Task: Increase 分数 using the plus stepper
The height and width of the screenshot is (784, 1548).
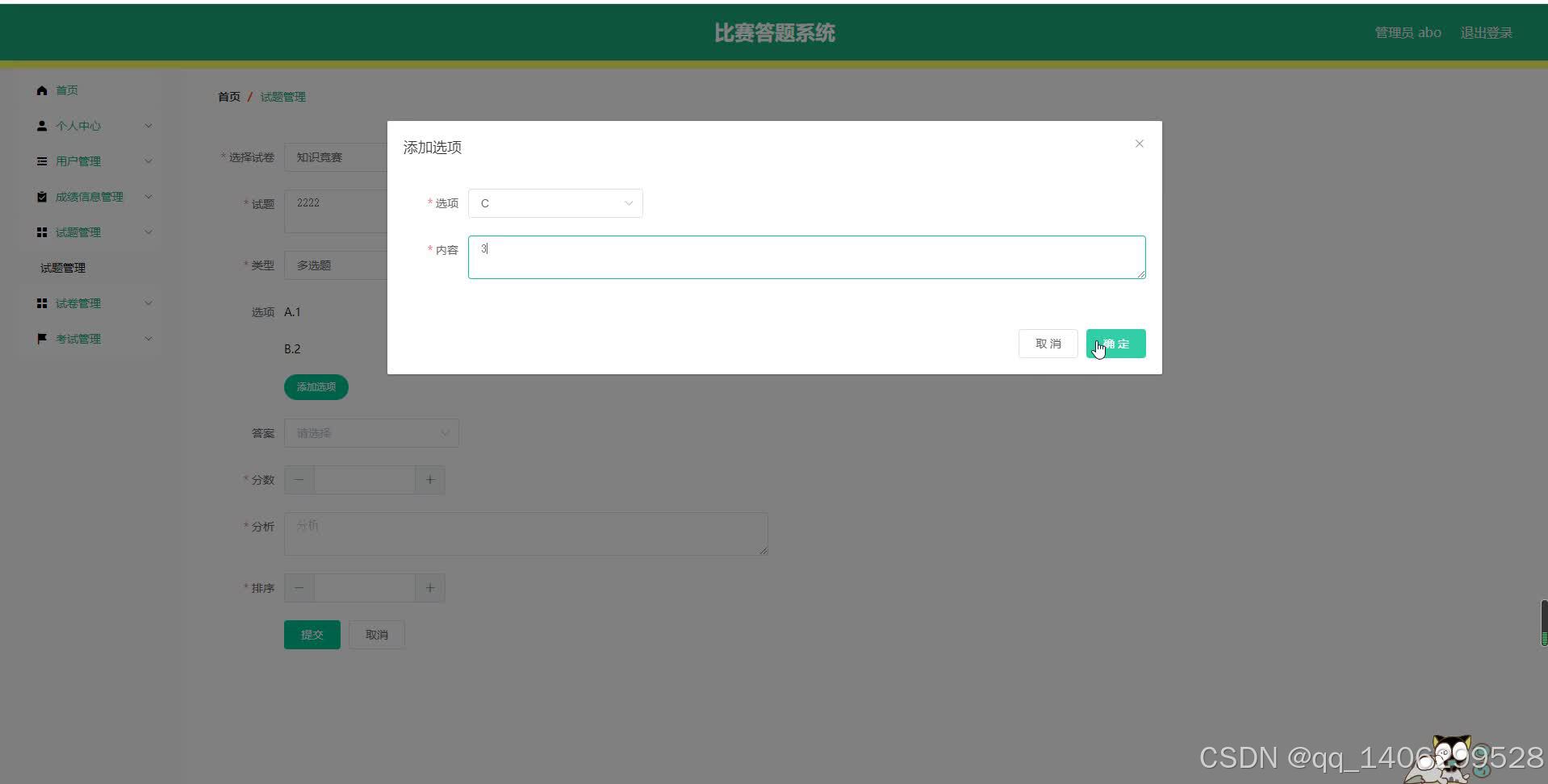Action: coord(429,479)
